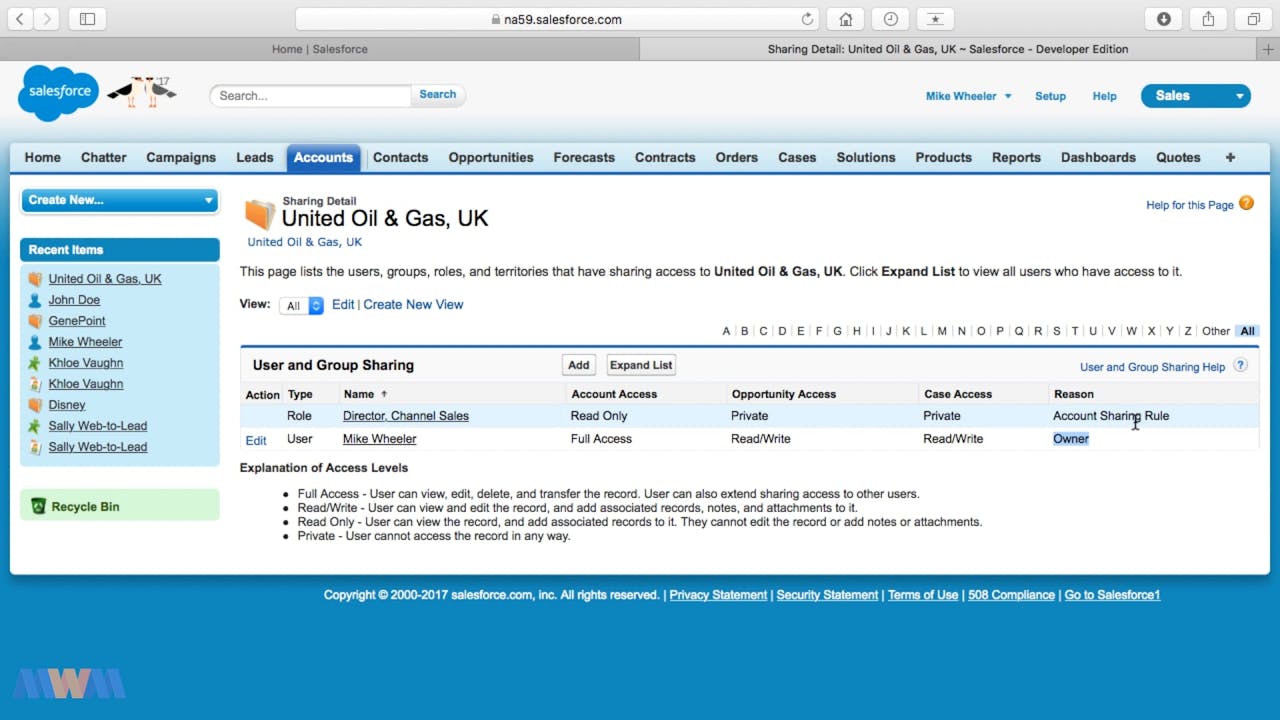Screen dimensions: 1280x720
Task: Click the lead icon beside first Khloe Vaughn
Action: 35,363
